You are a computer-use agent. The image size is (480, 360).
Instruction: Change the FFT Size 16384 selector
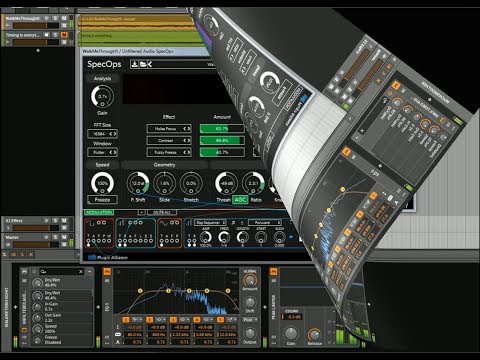(102, 134)
